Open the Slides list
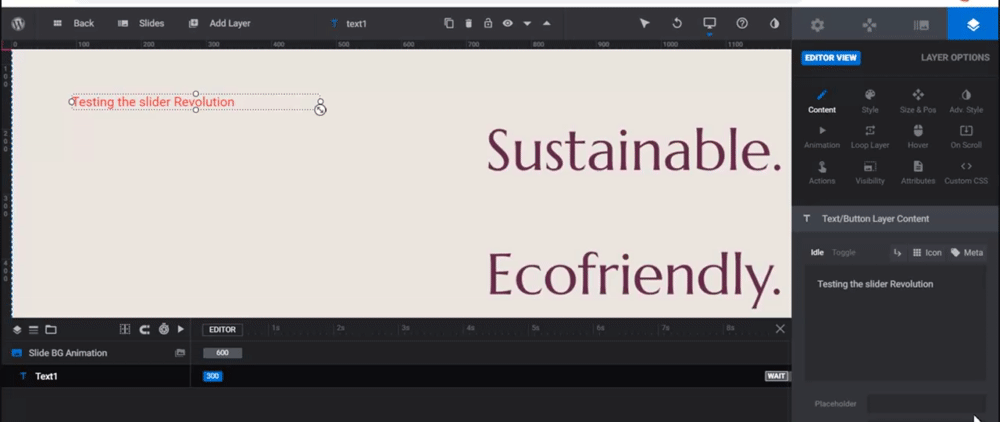The image size is (1000, 422). coord(142,24)
